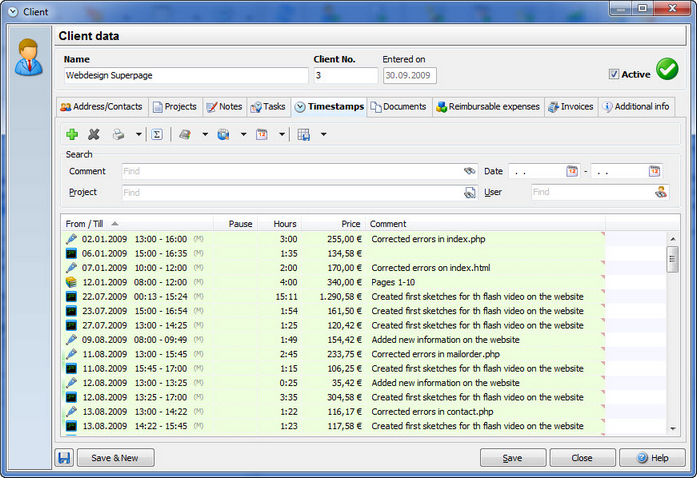
Task: Click the table layout toolbar icon
Action: click(304, 134)
